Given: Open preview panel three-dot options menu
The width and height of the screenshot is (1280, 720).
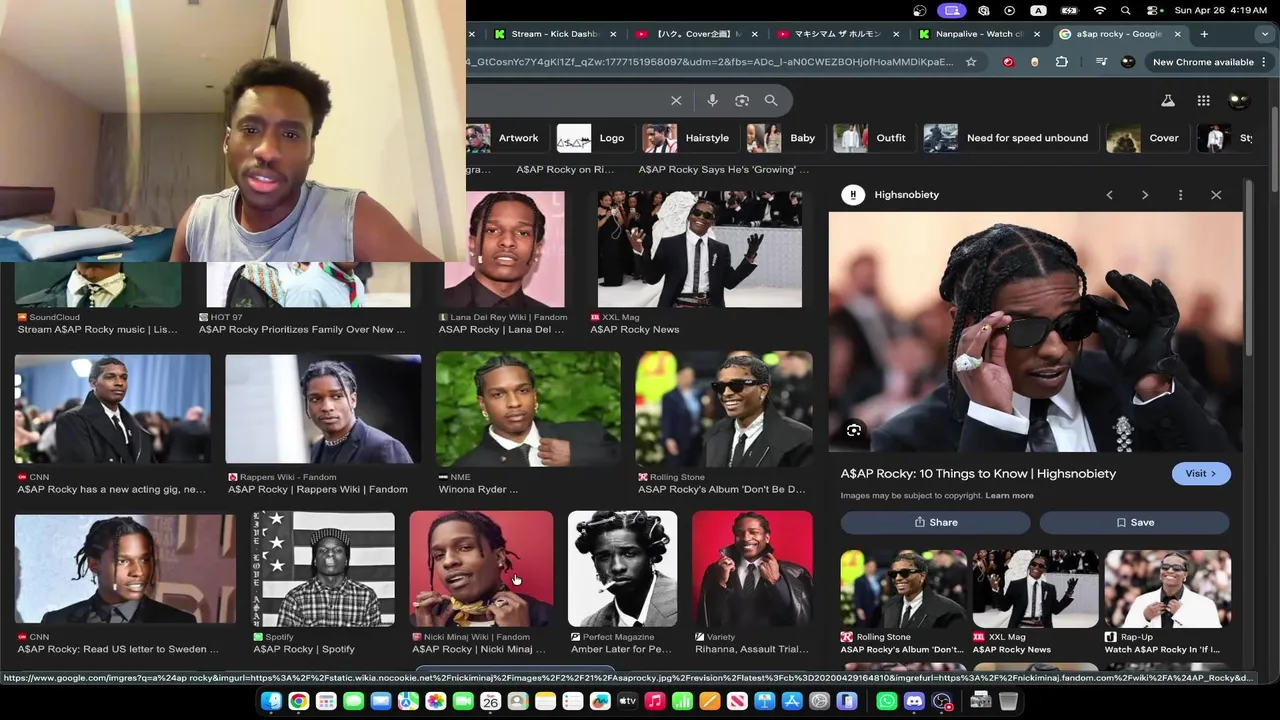Looking at the screenshot, I should click(x=1180, y=195).
